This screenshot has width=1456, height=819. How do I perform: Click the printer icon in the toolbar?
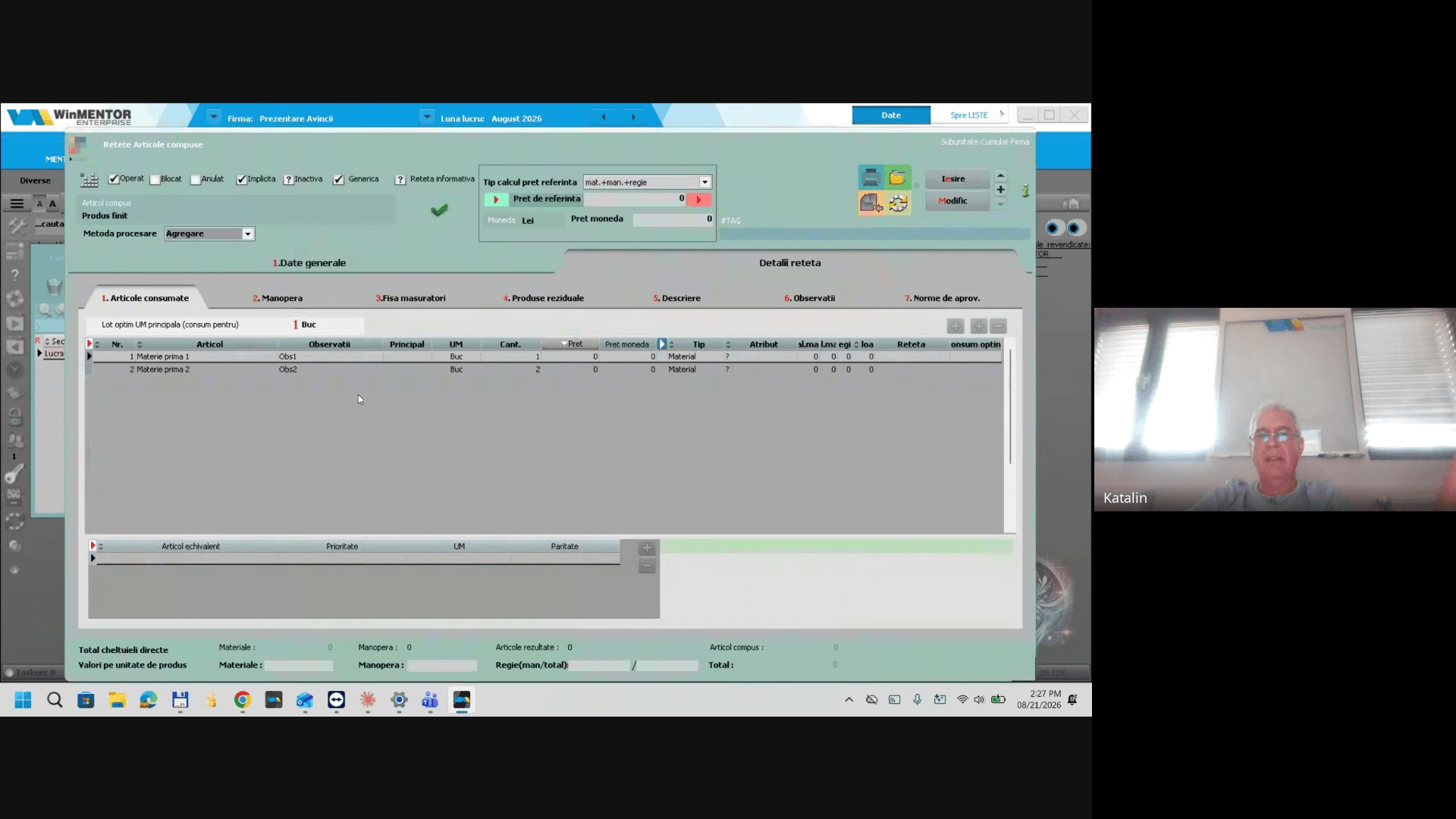pyautogui.click(x=871, y=177)
